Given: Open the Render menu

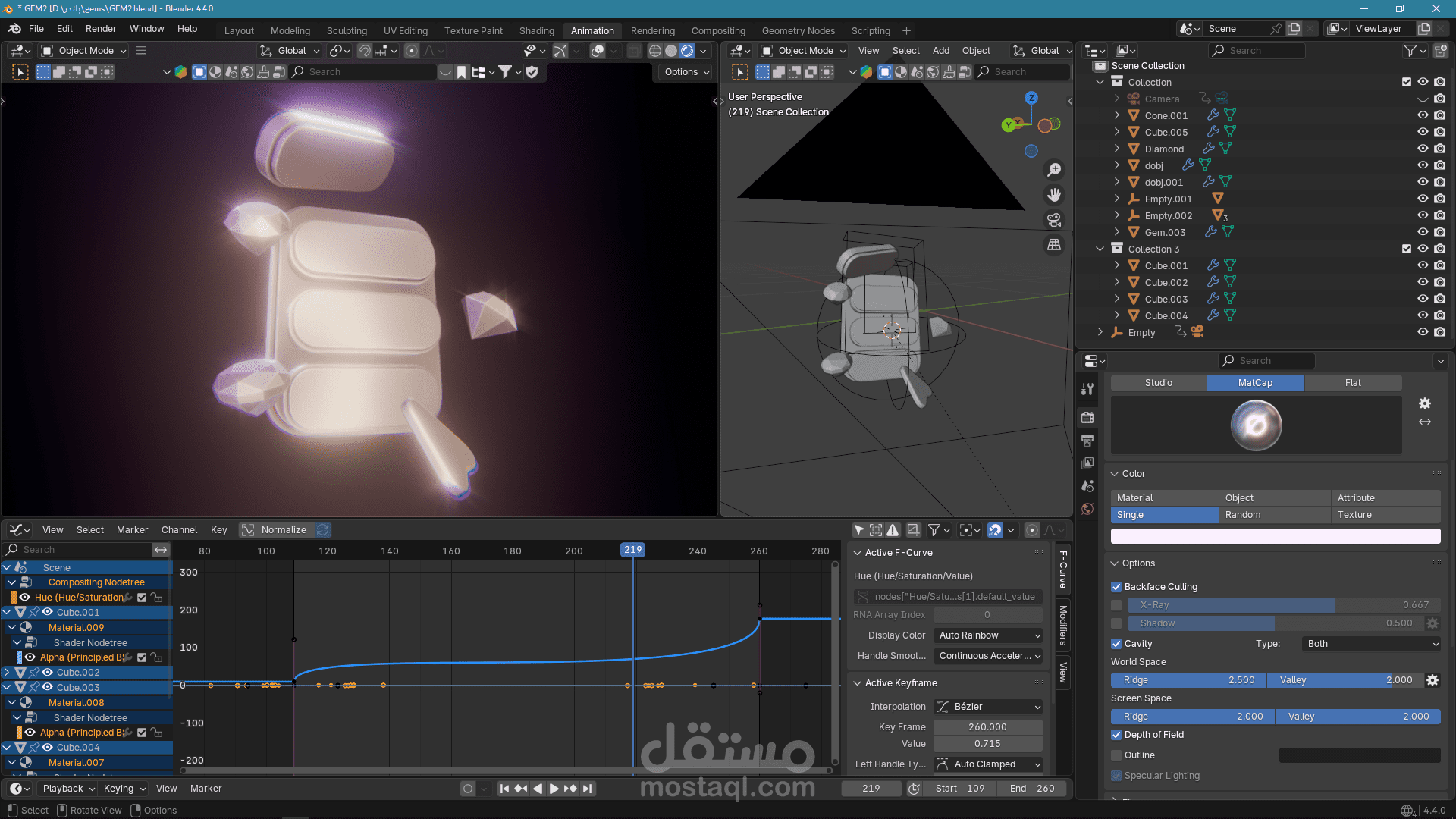Looking at the screenshot, I should click(x=101, y=29).
